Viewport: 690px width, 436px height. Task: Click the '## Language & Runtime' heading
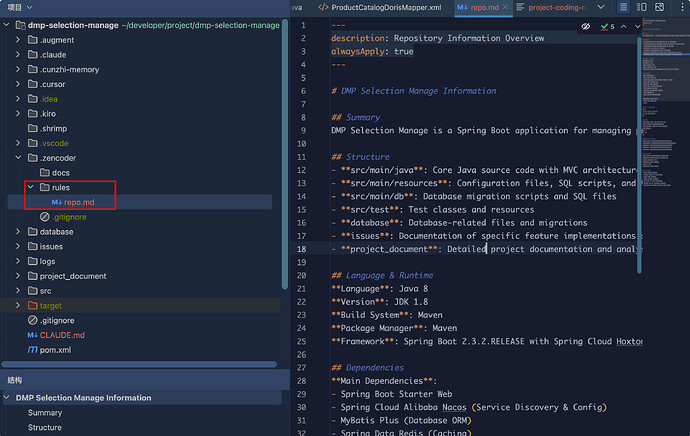(382, 275)
